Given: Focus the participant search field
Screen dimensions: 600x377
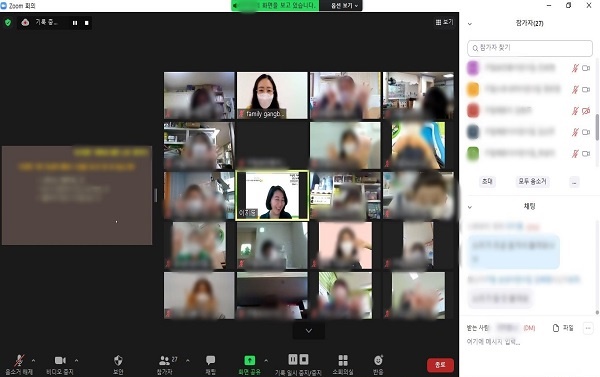Looking at the screenshot, I should (x=530, y=48).
